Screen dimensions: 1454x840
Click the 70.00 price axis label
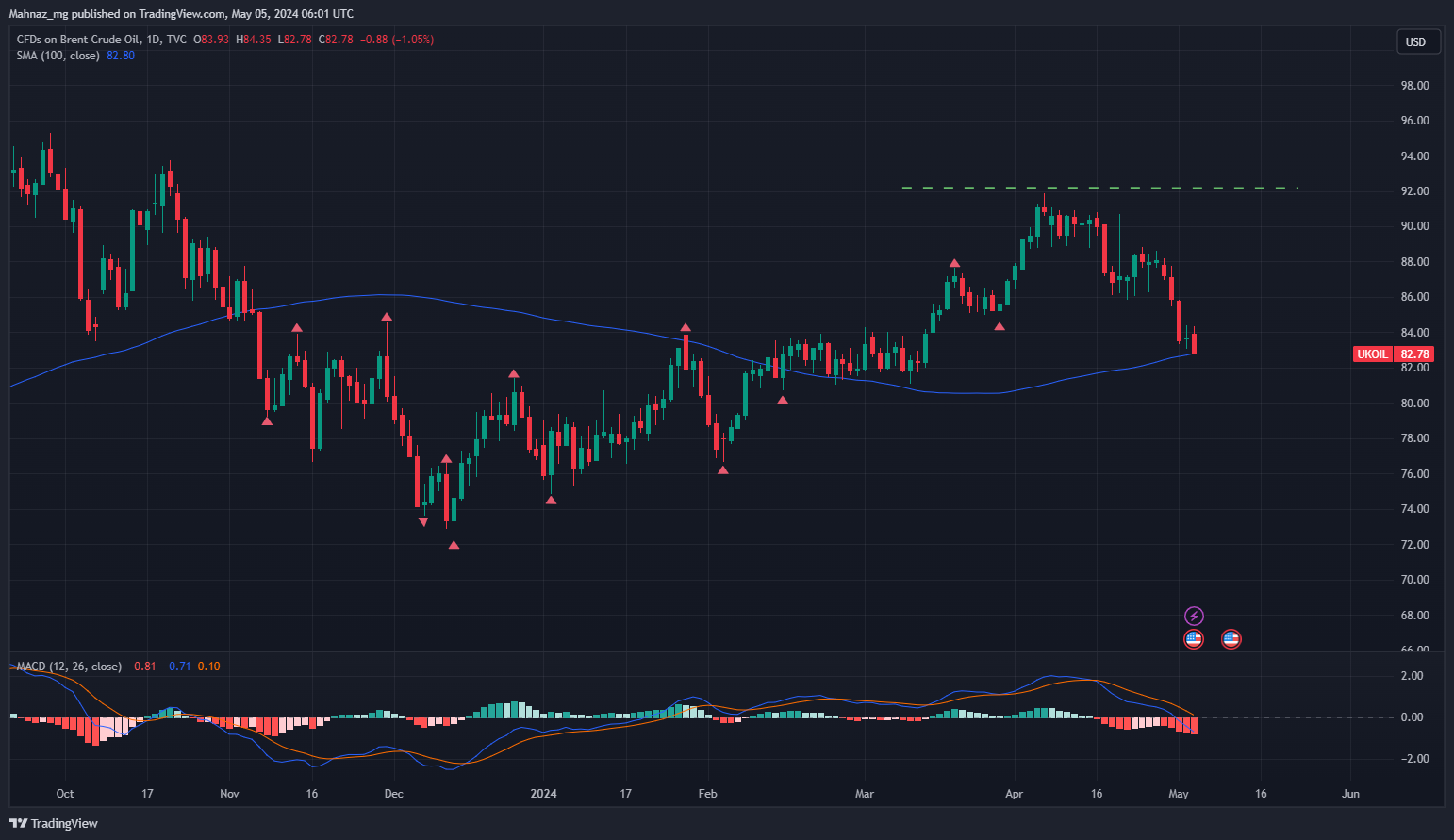1414,580
